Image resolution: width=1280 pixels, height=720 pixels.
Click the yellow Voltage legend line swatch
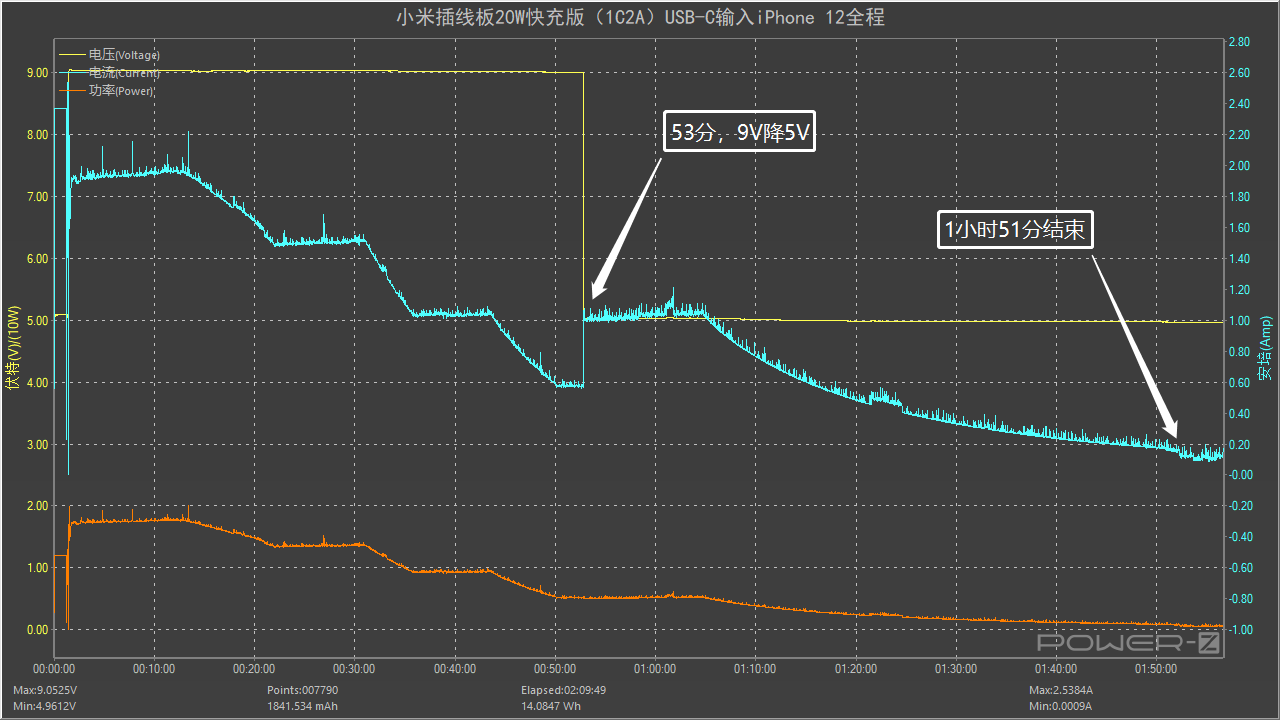point(73,55)
